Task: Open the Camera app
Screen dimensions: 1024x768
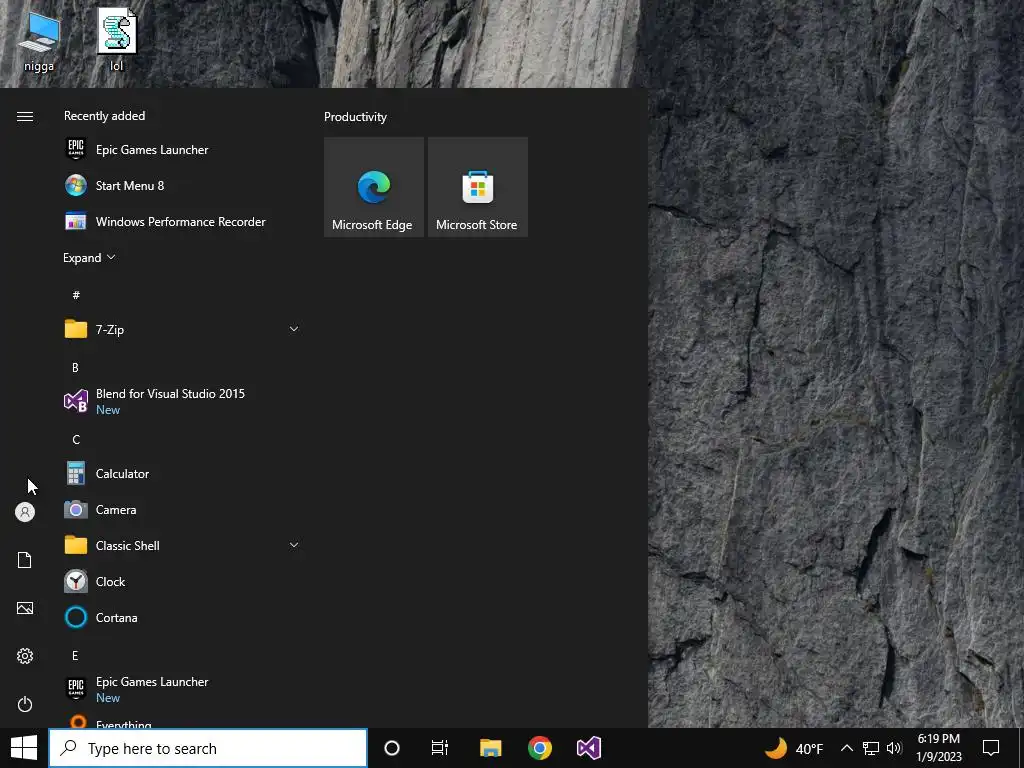Action: [x=182, y=509]
